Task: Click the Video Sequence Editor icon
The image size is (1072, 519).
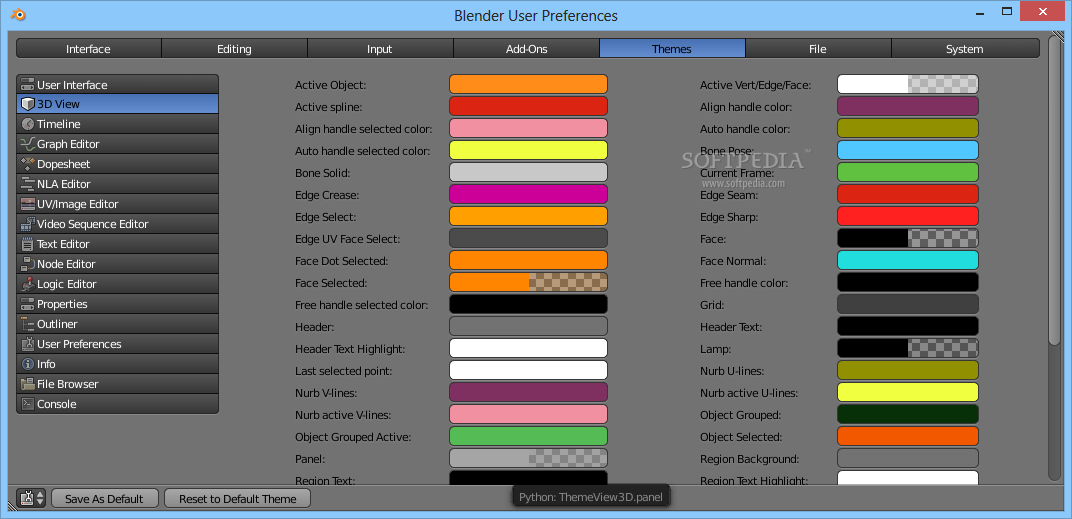Action: [x=27, y=224]
